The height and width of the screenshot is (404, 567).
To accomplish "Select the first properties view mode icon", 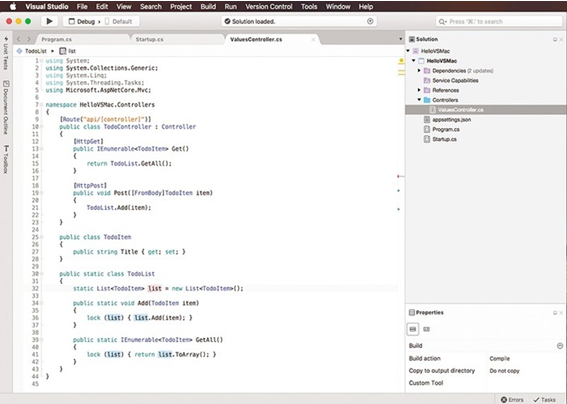I will (x=413, y=329).
